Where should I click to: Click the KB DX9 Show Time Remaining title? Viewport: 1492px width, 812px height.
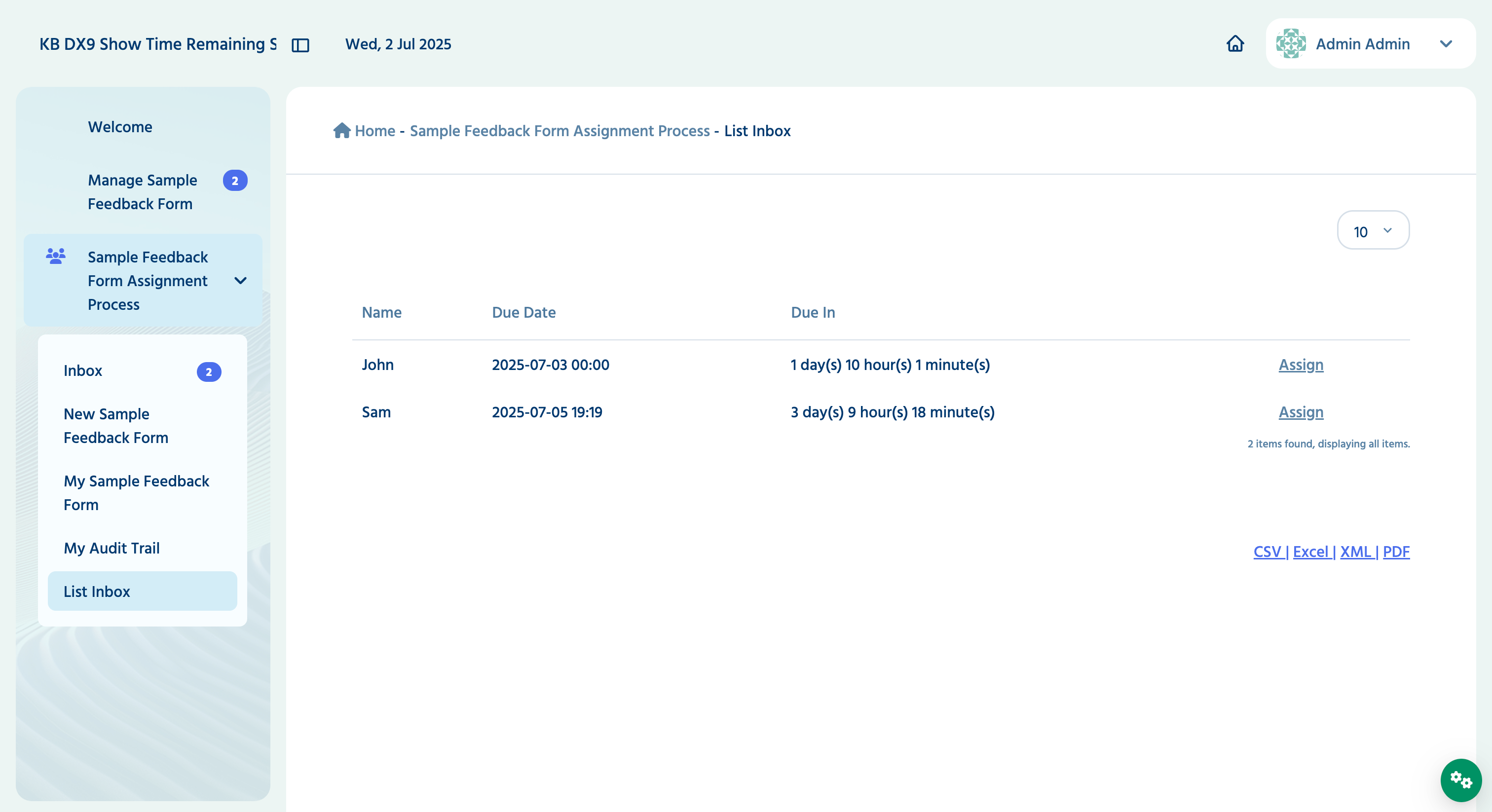(157, 44)
